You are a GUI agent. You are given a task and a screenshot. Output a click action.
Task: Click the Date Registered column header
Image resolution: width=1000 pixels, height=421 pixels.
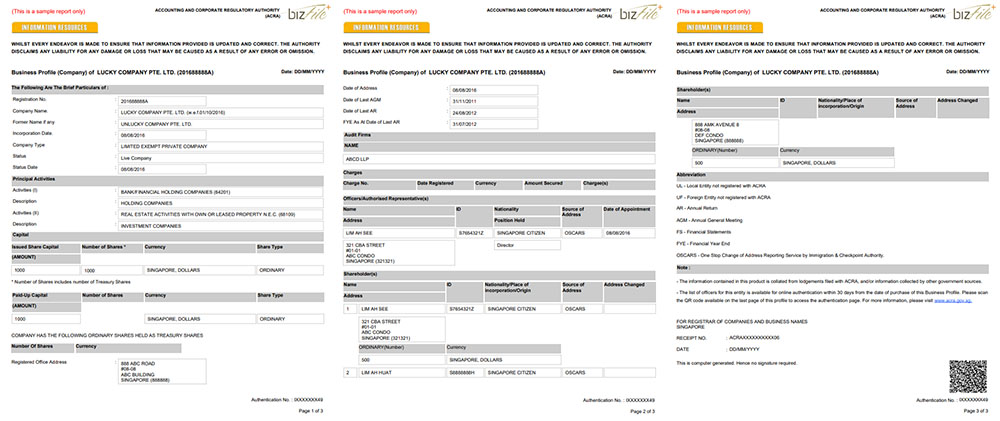click(x=445, y=185)
